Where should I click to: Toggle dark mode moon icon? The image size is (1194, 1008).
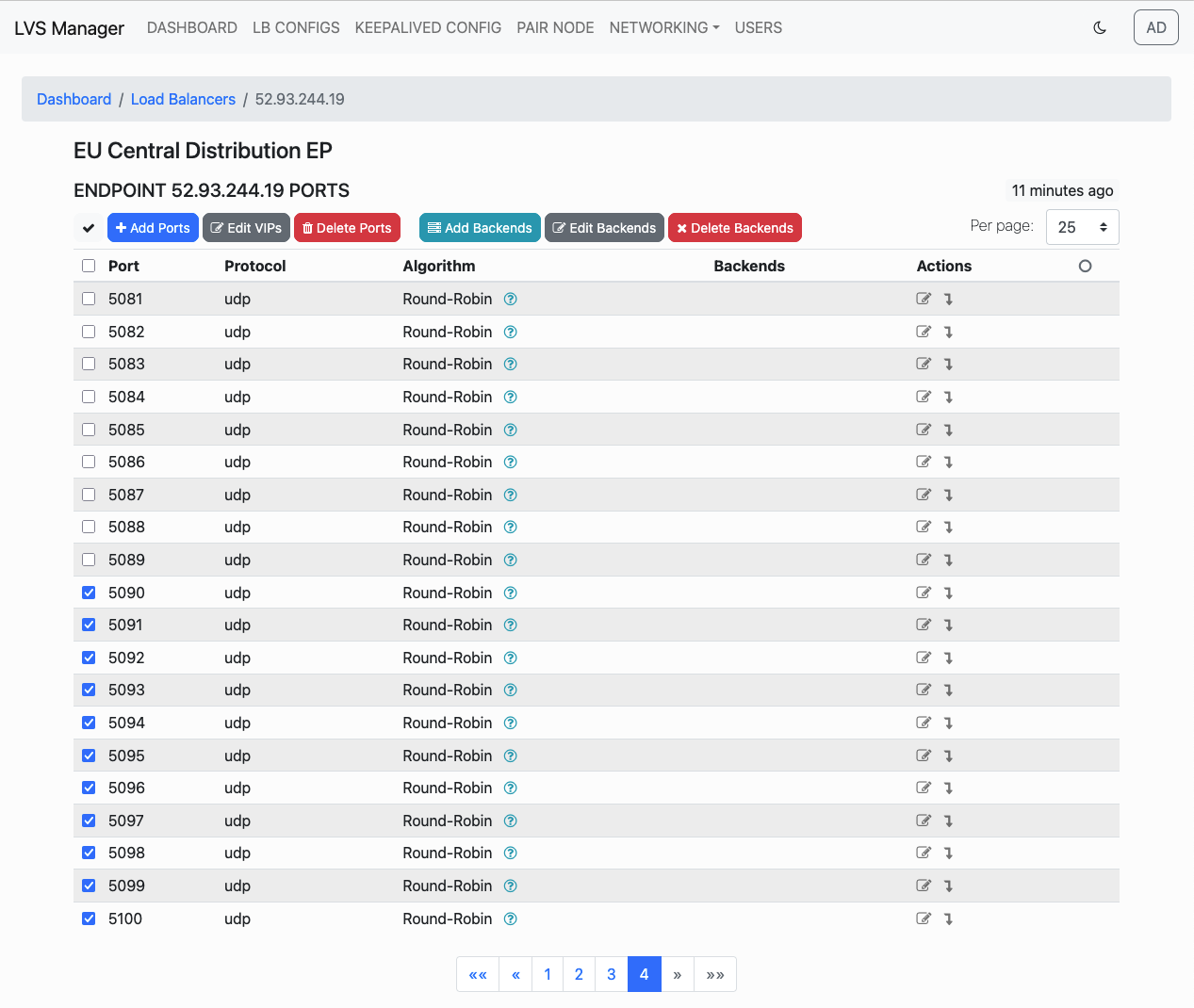[x=1100, y=28]
